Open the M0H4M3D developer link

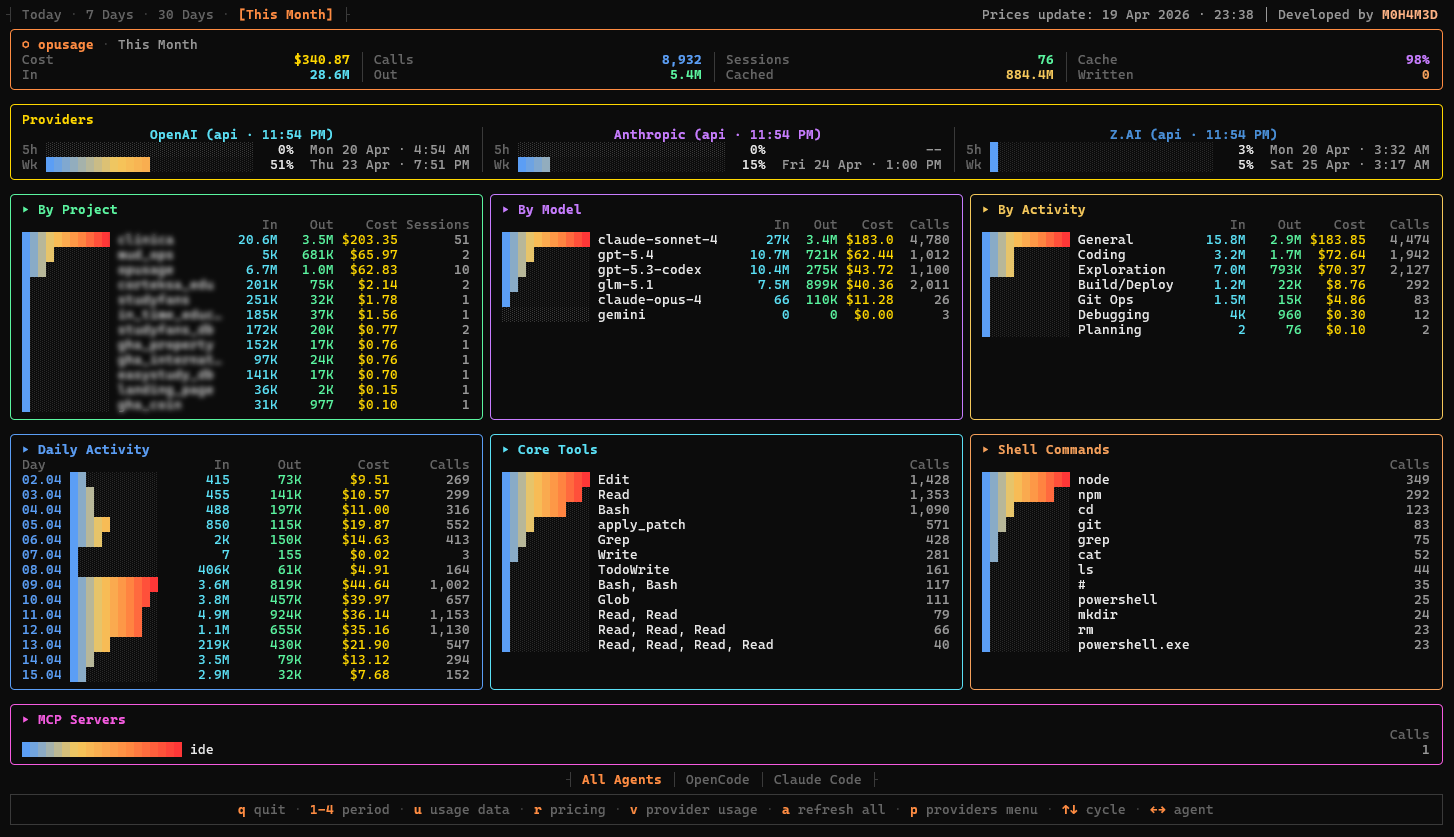(1409, 15)
